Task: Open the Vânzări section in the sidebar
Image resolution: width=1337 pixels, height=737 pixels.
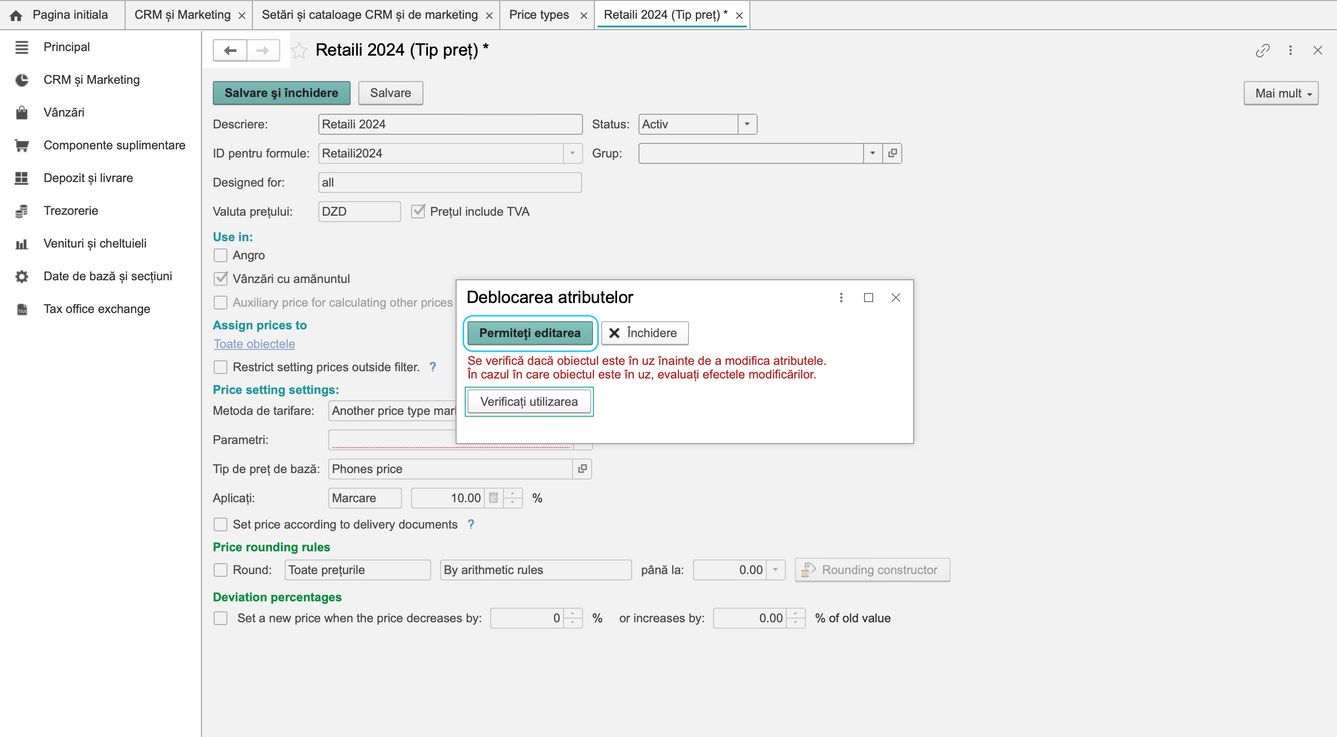Action: (64, 113)
